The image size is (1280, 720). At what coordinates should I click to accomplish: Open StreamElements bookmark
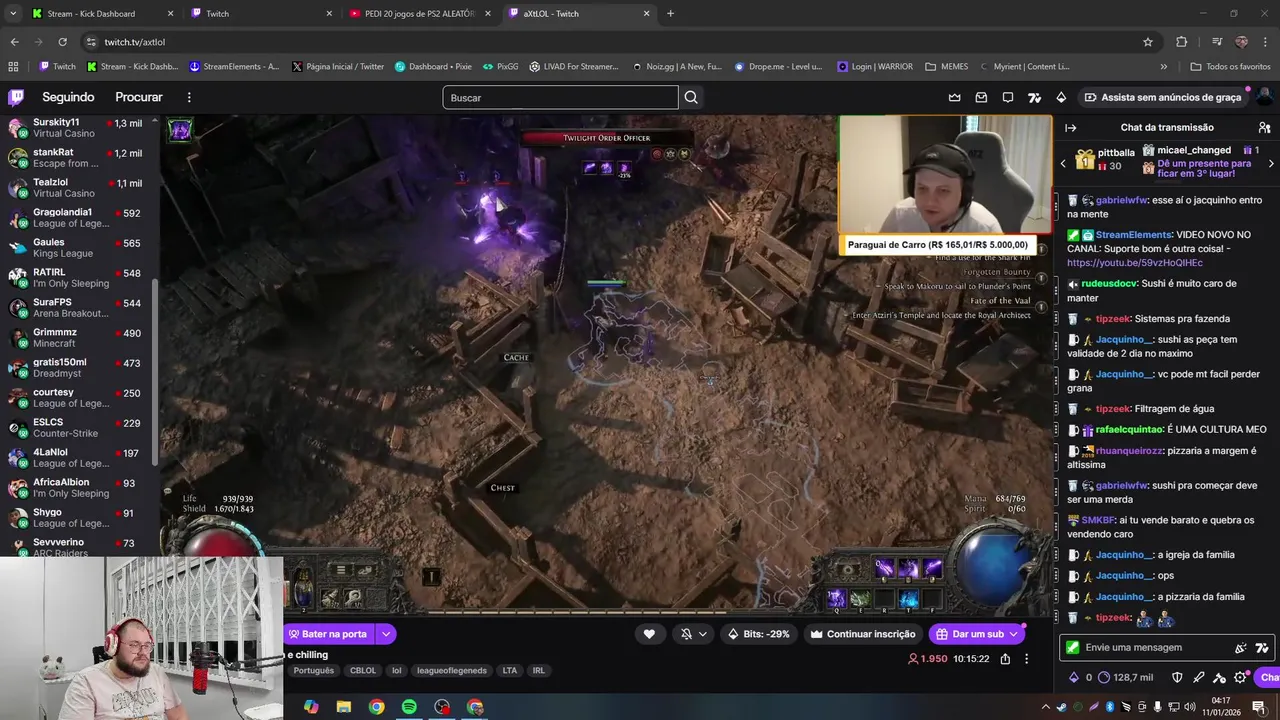pos(234,67)
